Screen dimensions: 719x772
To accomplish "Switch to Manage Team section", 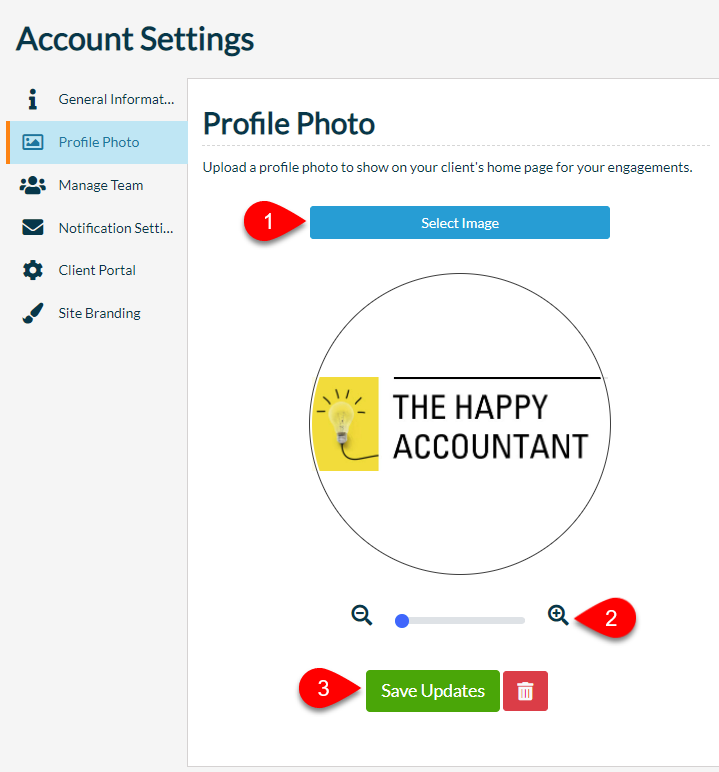I will click(98, 185).
